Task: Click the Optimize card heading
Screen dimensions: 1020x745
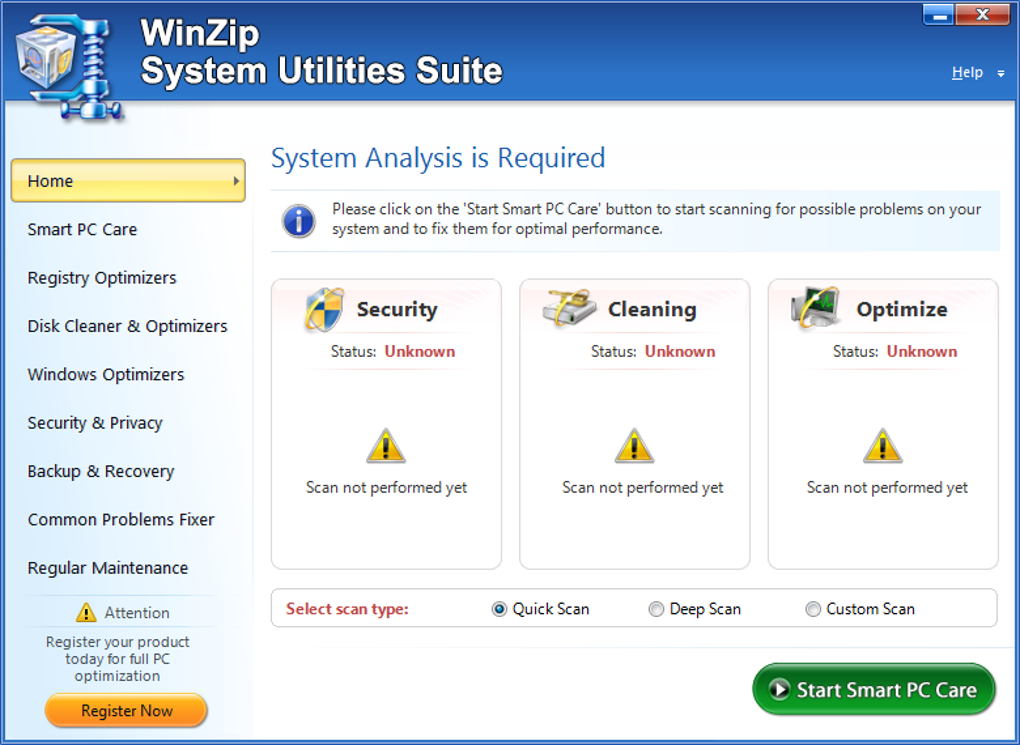Action: [x=902, y=310]
